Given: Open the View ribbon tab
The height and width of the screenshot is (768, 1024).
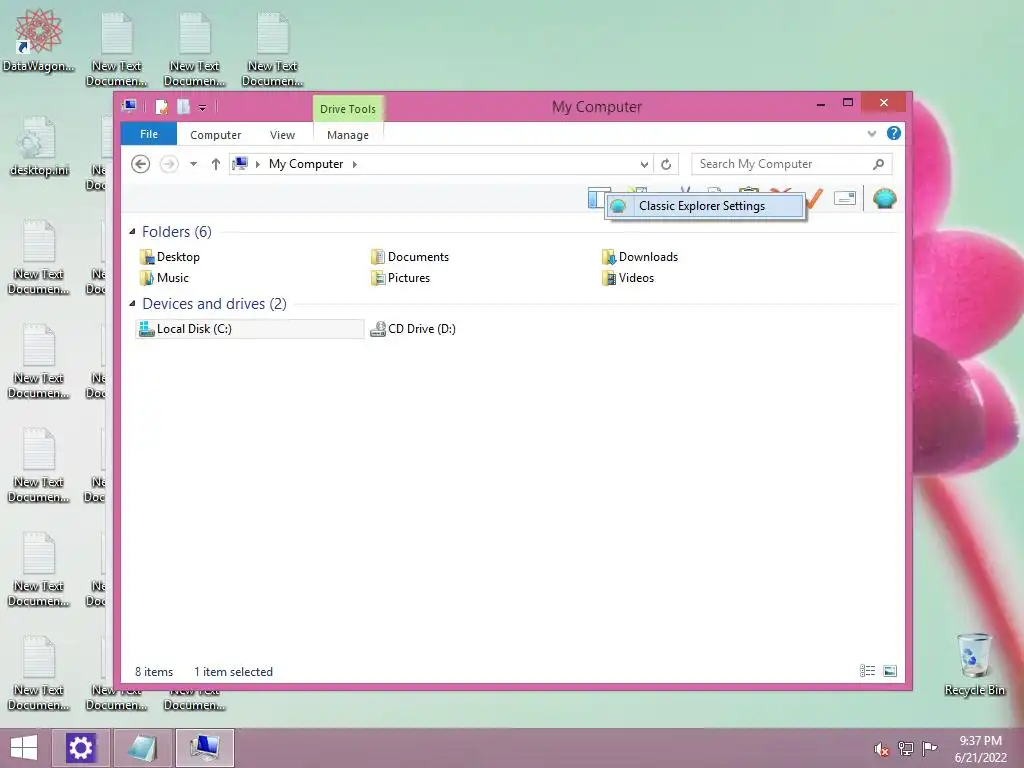Looking at the screenshot, I should [x=282, y=135].
